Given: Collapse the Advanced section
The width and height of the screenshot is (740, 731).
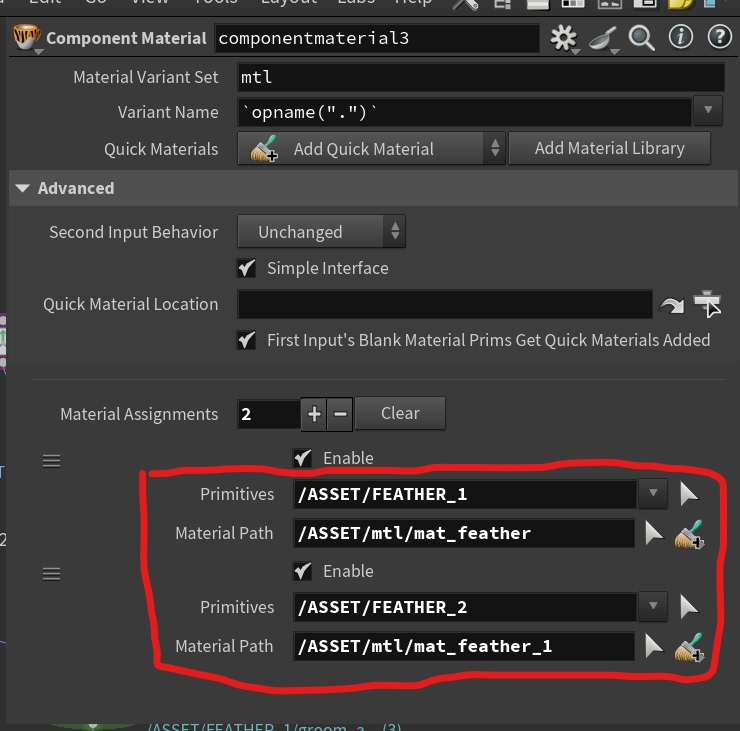Looking at the screenshot, I should 22,188.
